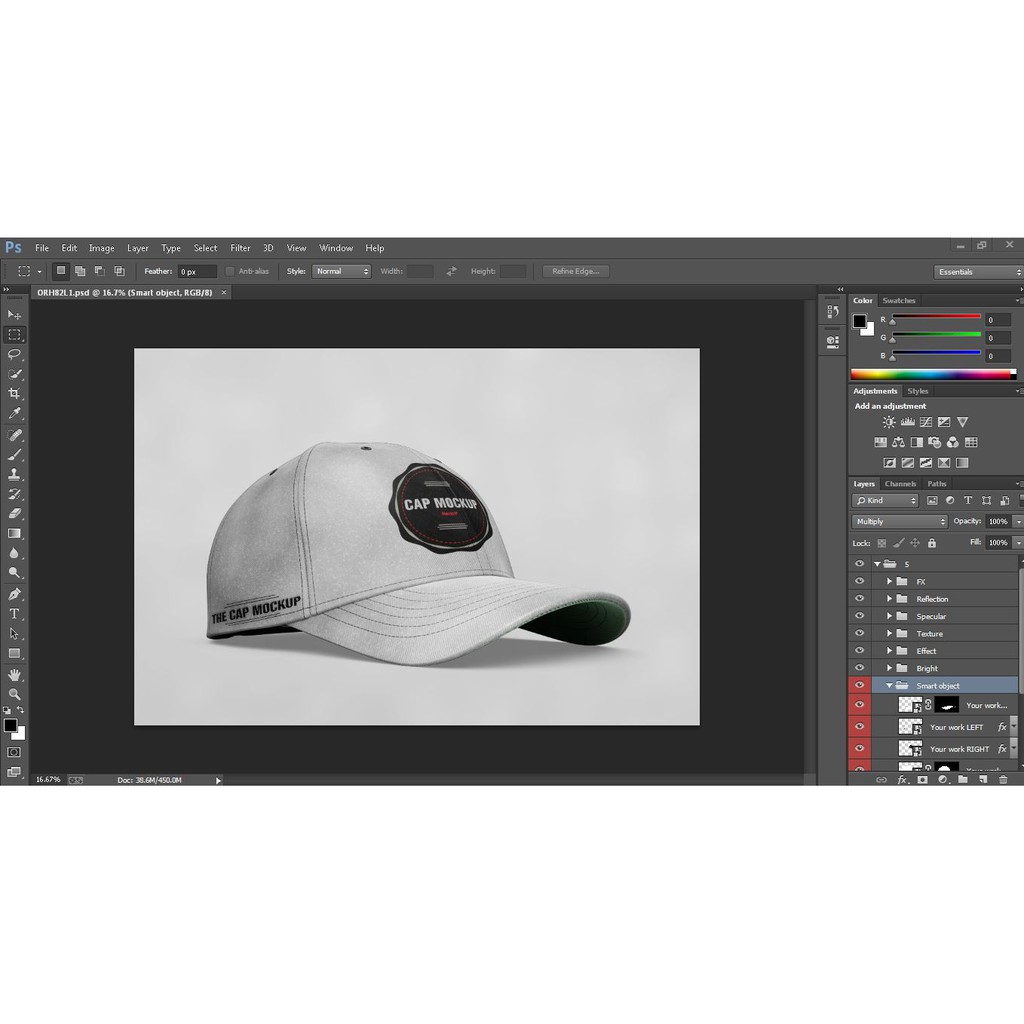Enable the Anti-alias checkbox
The width and height of the screenshot is (1024, 1024).
[x=230, y=271]
